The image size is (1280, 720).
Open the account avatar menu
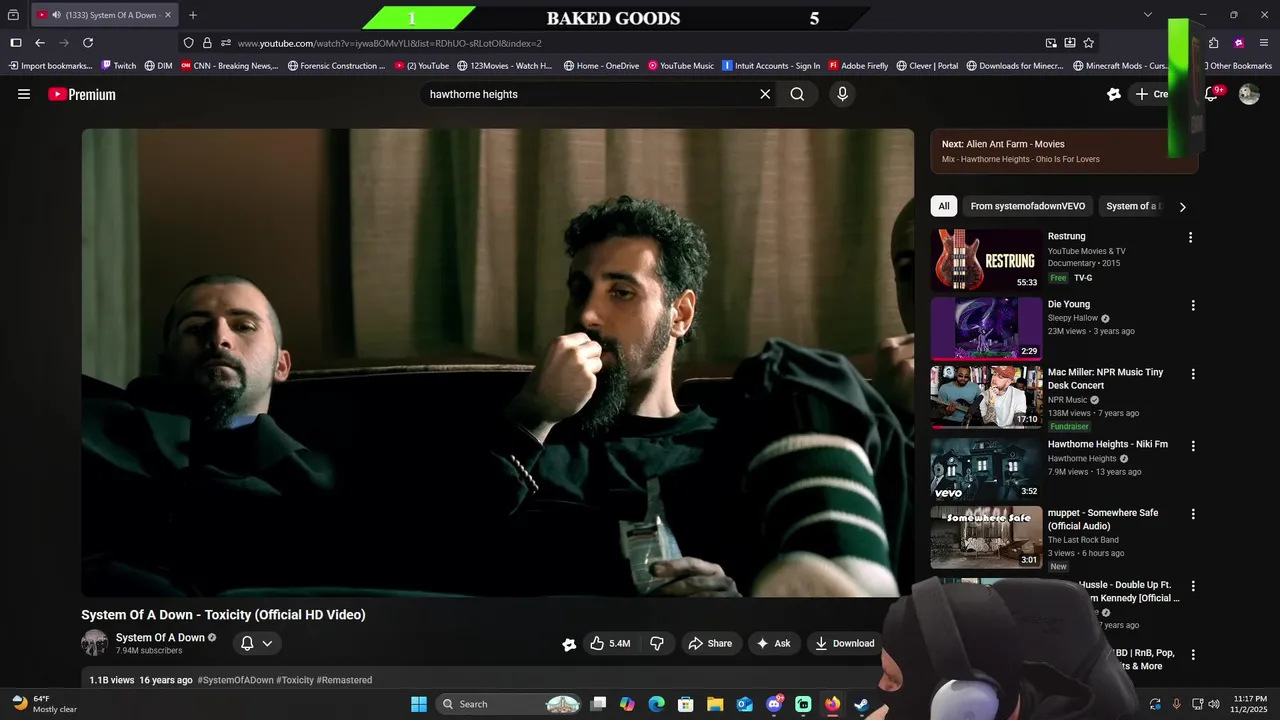(1249, 94)
